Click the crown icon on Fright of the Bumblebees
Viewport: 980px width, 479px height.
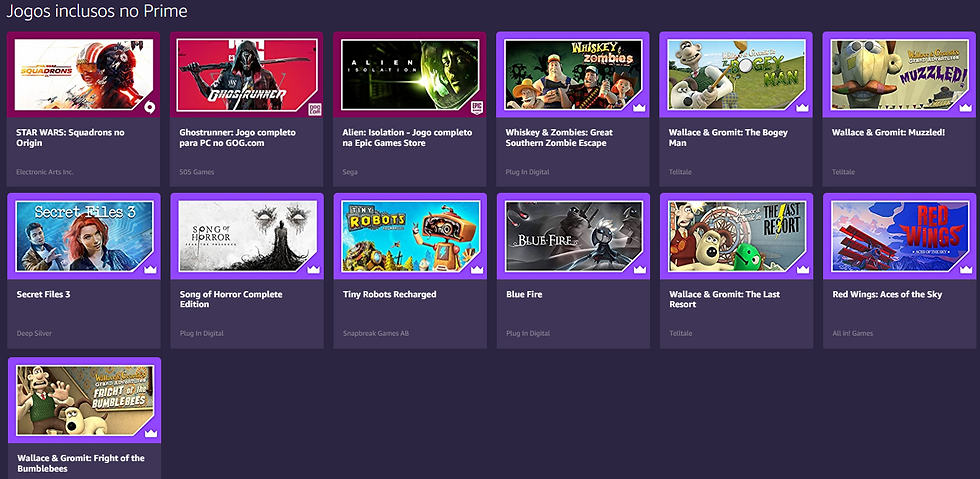pos(150,433)
